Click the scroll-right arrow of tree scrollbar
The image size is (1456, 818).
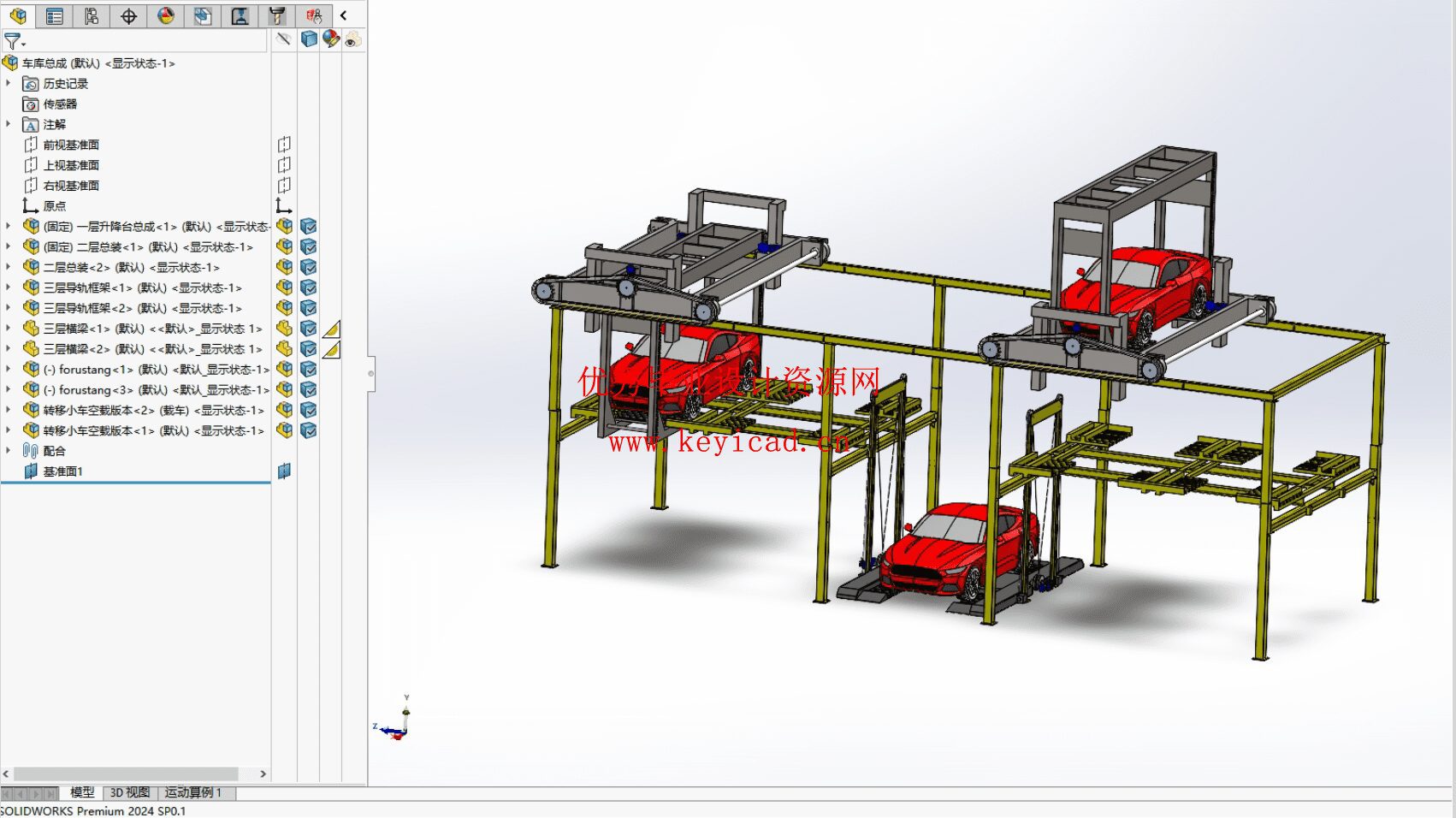point(263,774)
